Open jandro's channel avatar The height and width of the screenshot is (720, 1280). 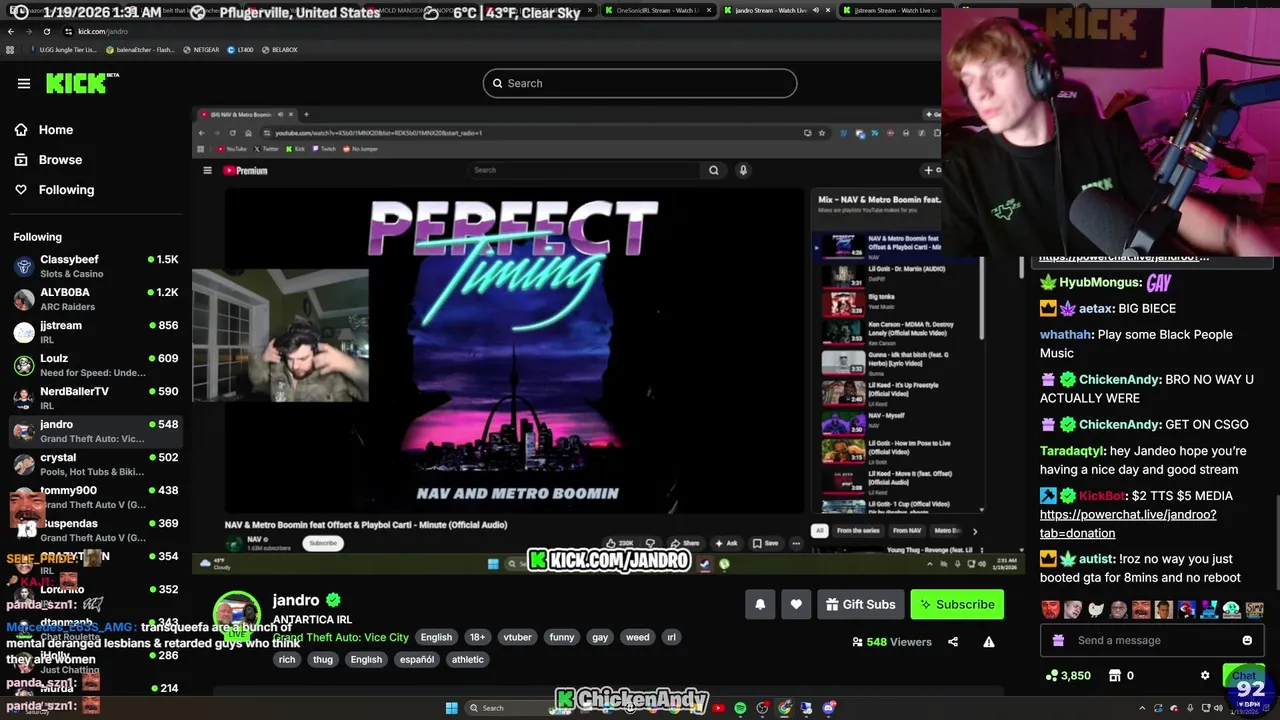[x=237, y=615]
